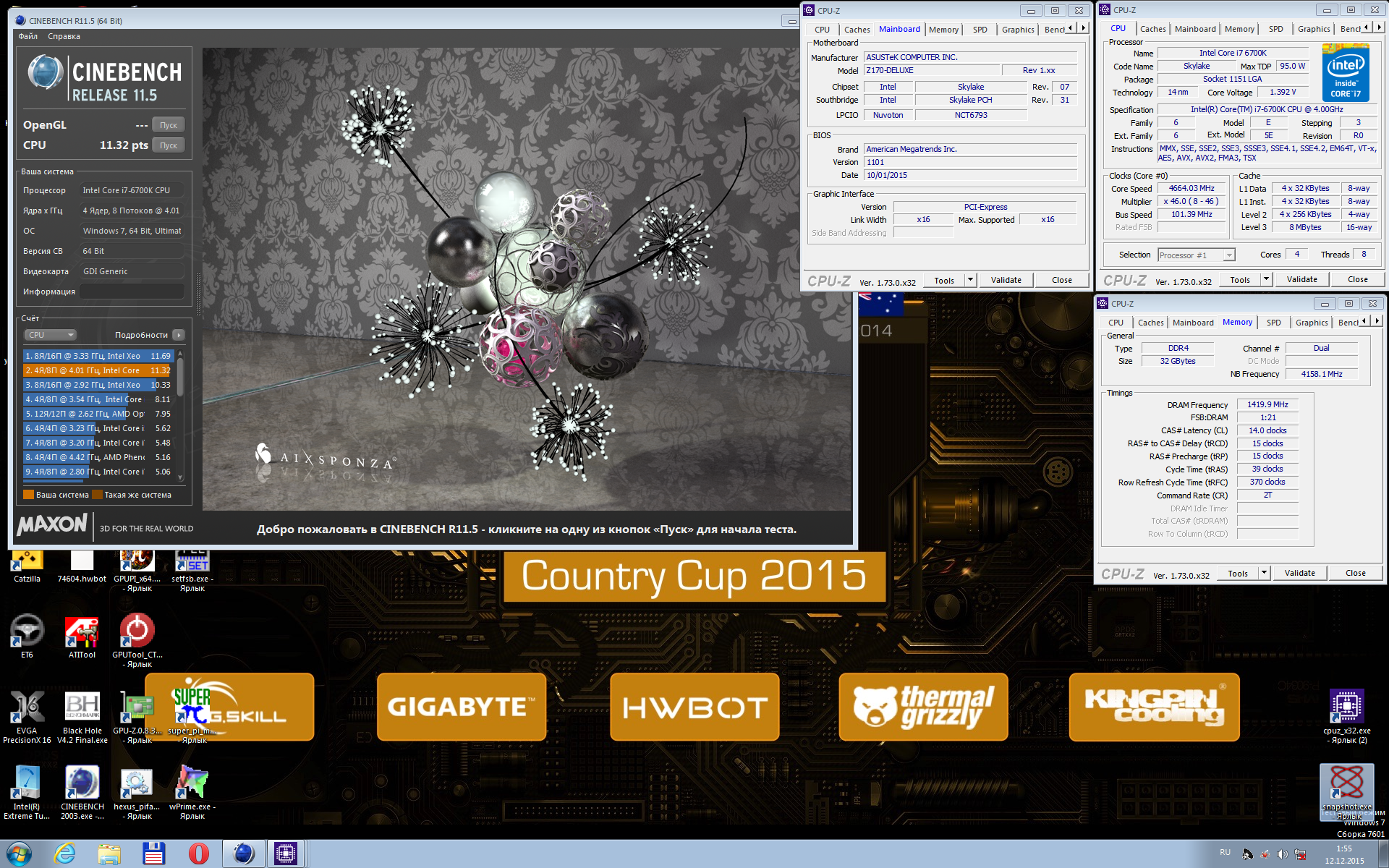Image resolution: width=1389 pixels, height=868 pixels.
Task: Launch EVGA PrecisionX 16 from the desktop
Action: [x=27, y=716]
